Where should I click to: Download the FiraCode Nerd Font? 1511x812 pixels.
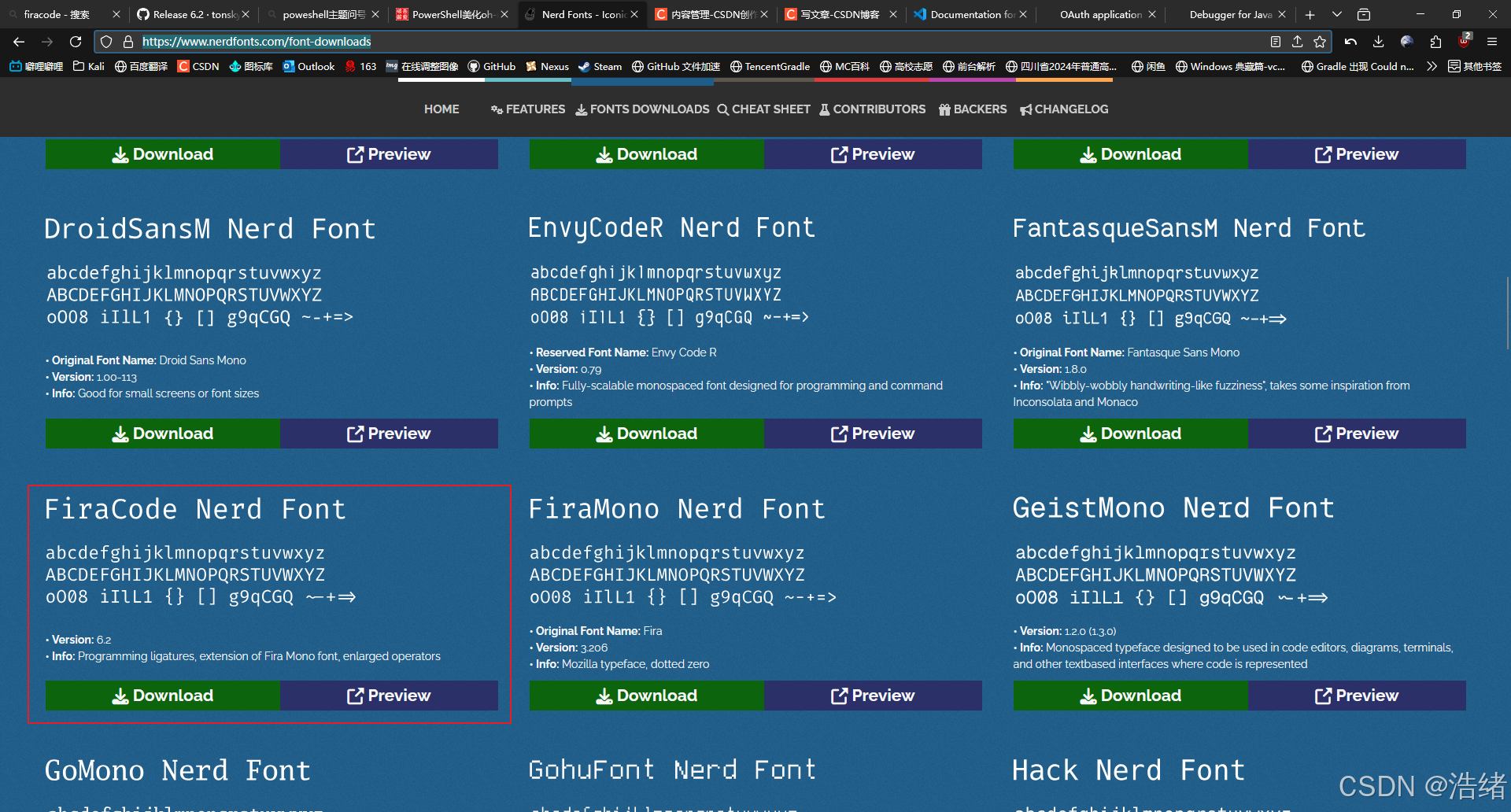click(x=163, y=696)
